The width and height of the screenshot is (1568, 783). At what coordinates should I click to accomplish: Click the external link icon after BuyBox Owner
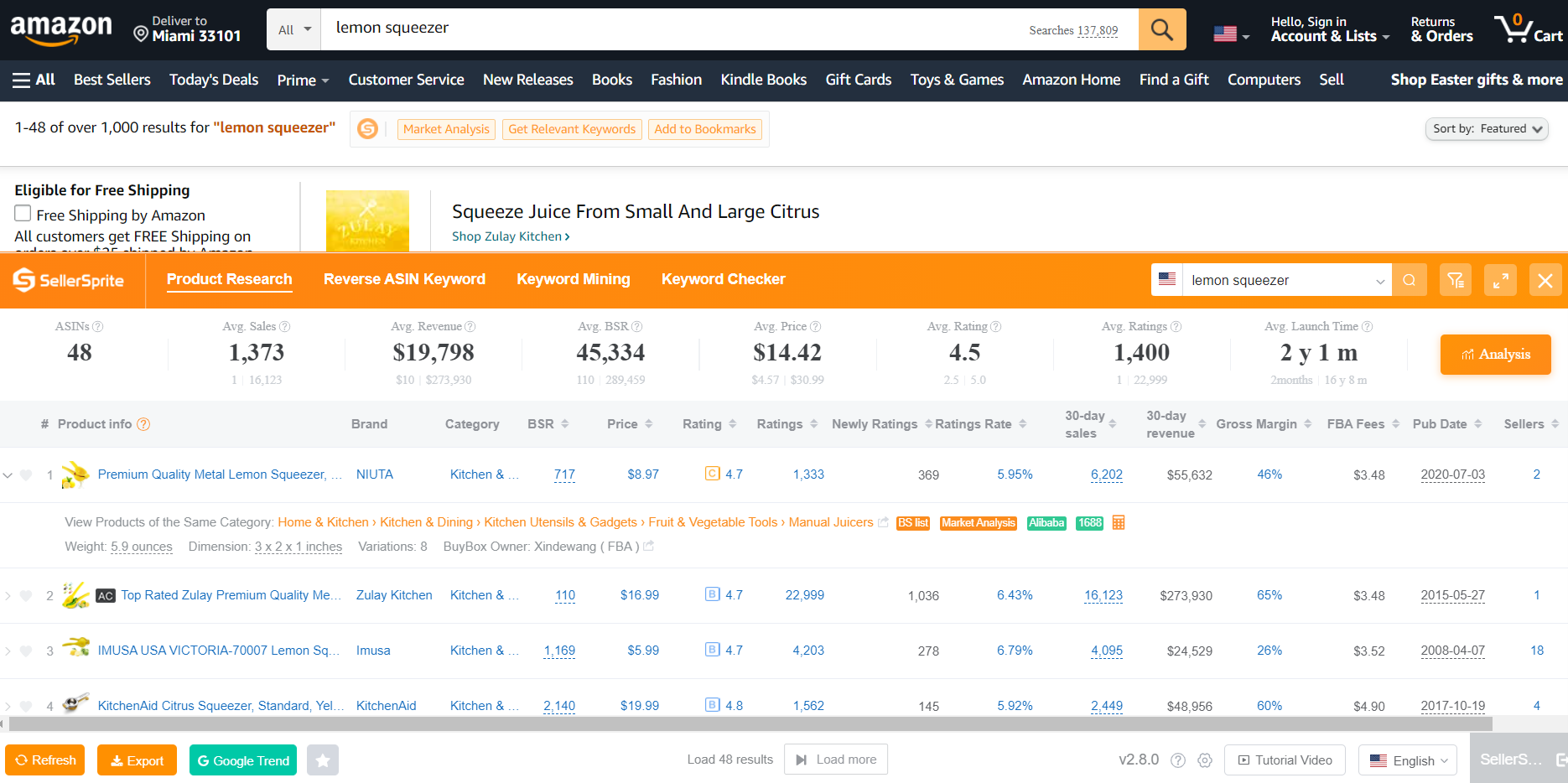click(x=648, y=547)
